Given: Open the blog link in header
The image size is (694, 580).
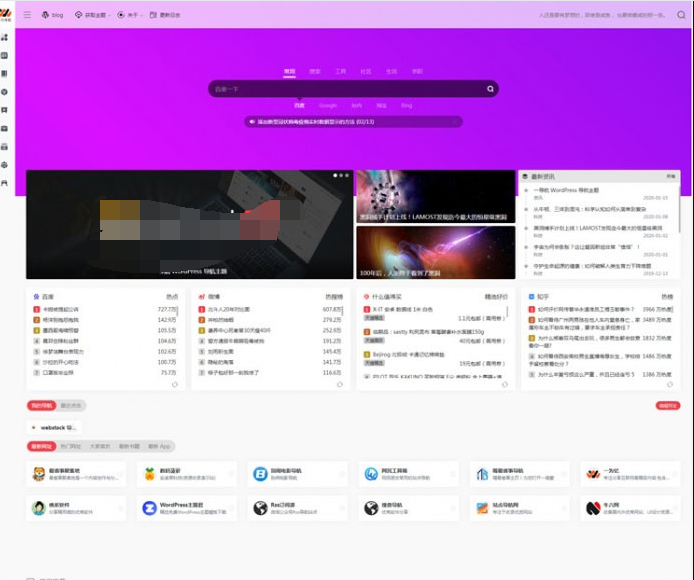Looking at the screenshot, I should 52,16.
